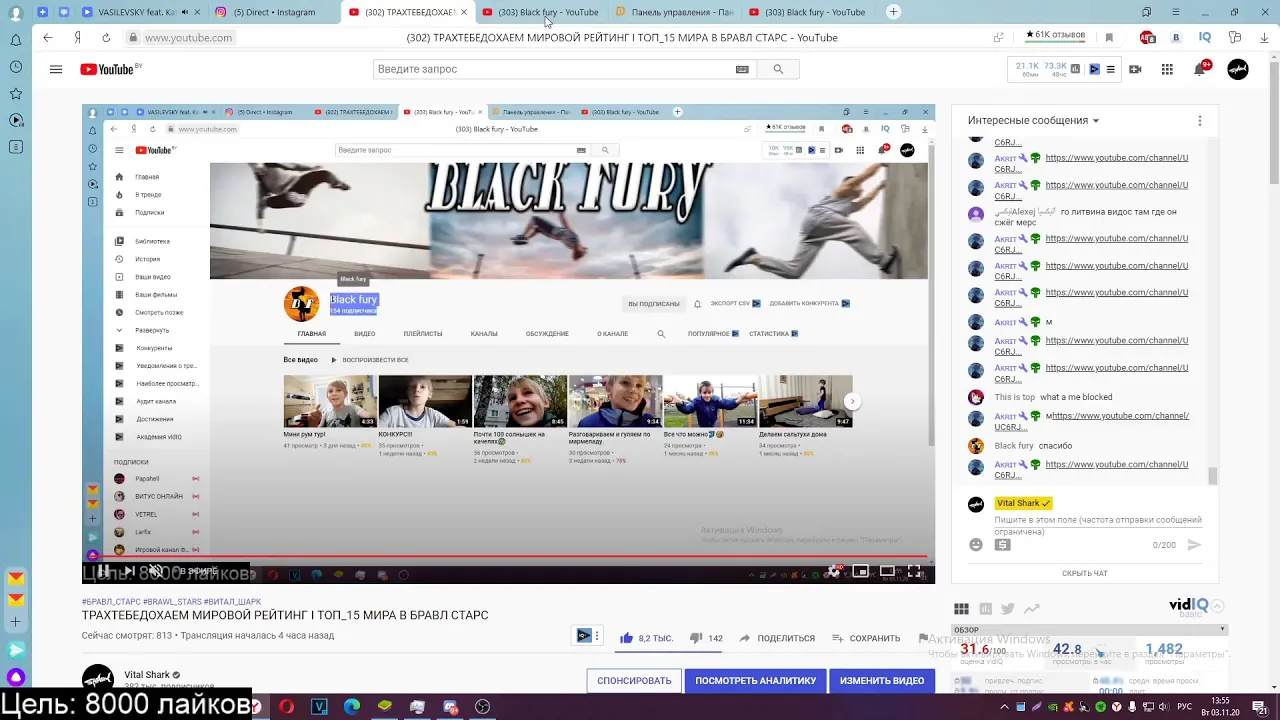Screen dimensions: 1280x720
Task: Open the Windows taskbar Opera icon
Action: click(286, 706)
